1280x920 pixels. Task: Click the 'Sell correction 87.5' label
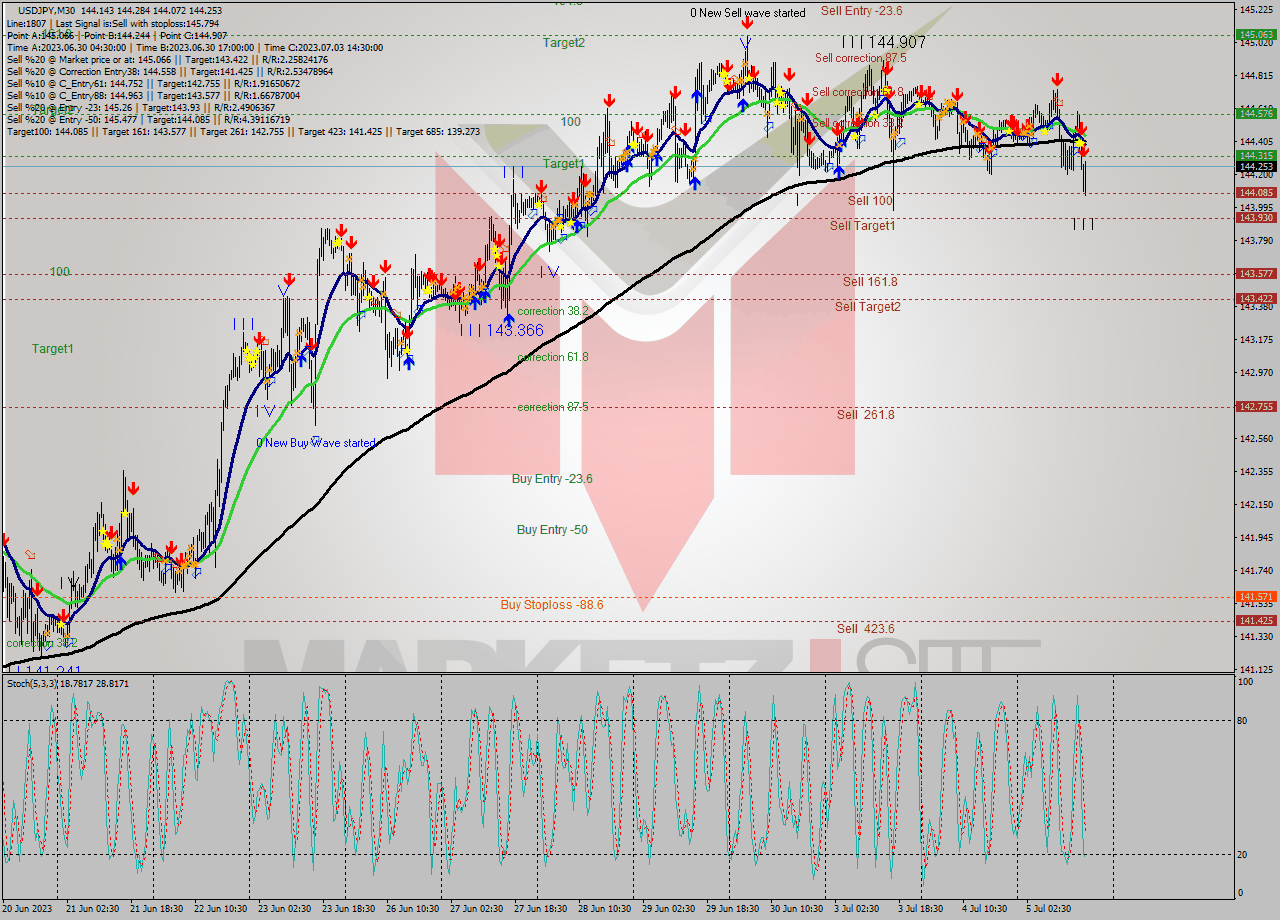(x=860, y=58)
